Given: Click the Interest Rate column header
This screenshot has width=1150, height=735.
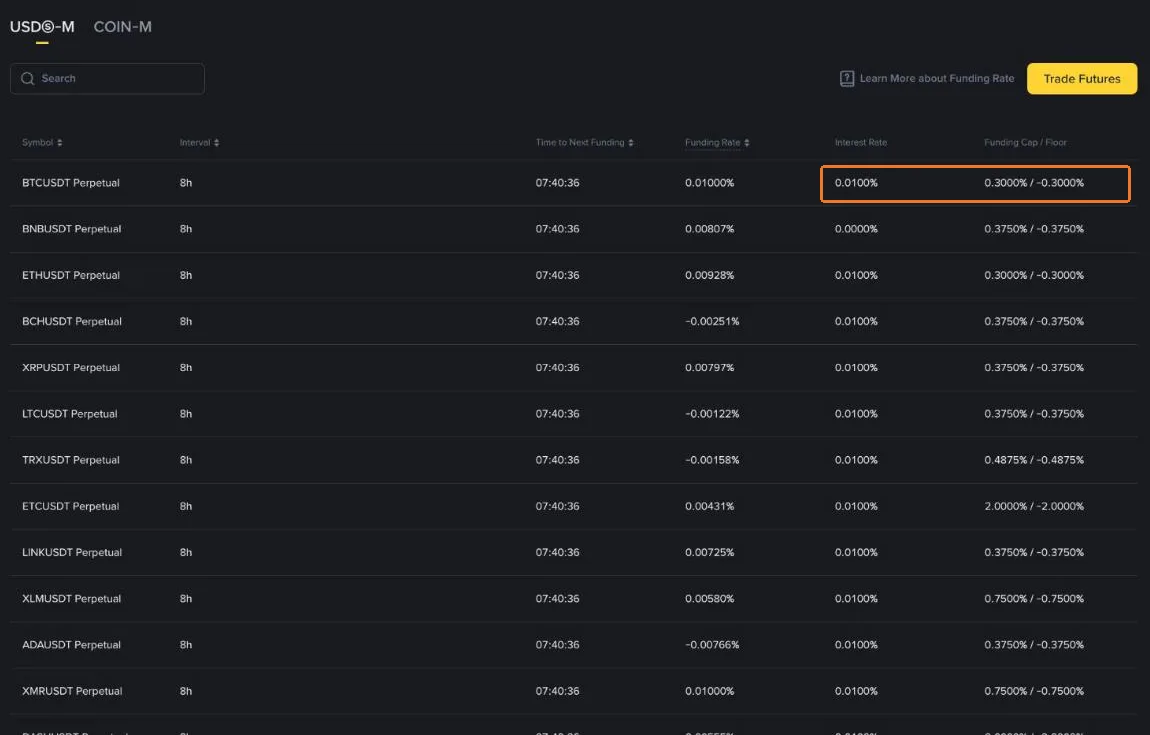Looking at the screenshot, I should point(860,142).
